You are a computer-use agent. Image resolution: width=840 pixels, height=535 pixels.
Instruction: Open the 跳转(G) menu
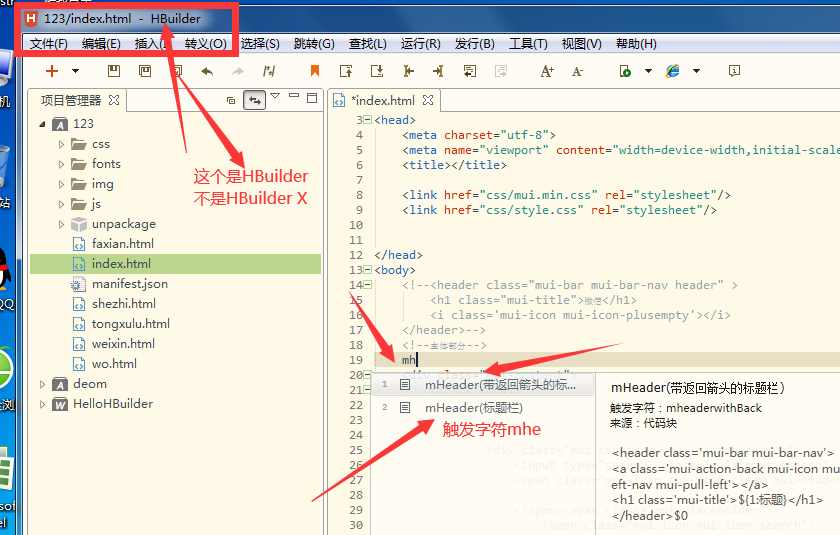click(314, 44)
